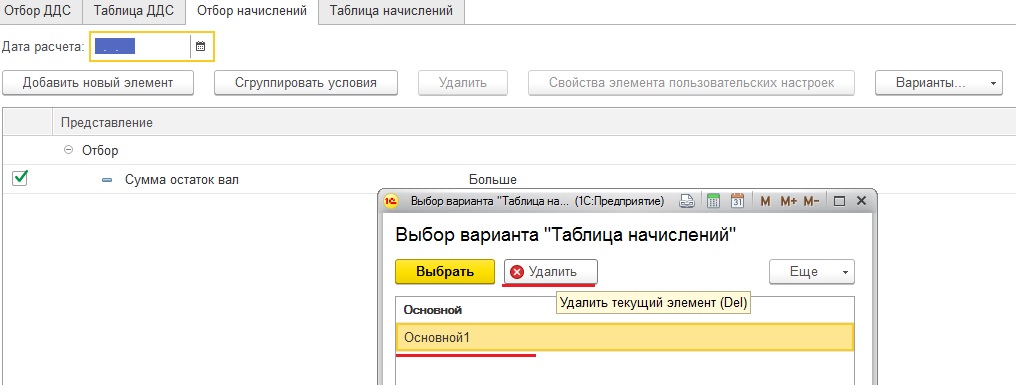Viewport: 1016px width, 385px height.
Task: Switch to the Таблица ДДС tab
Action: tap(134, 12)
